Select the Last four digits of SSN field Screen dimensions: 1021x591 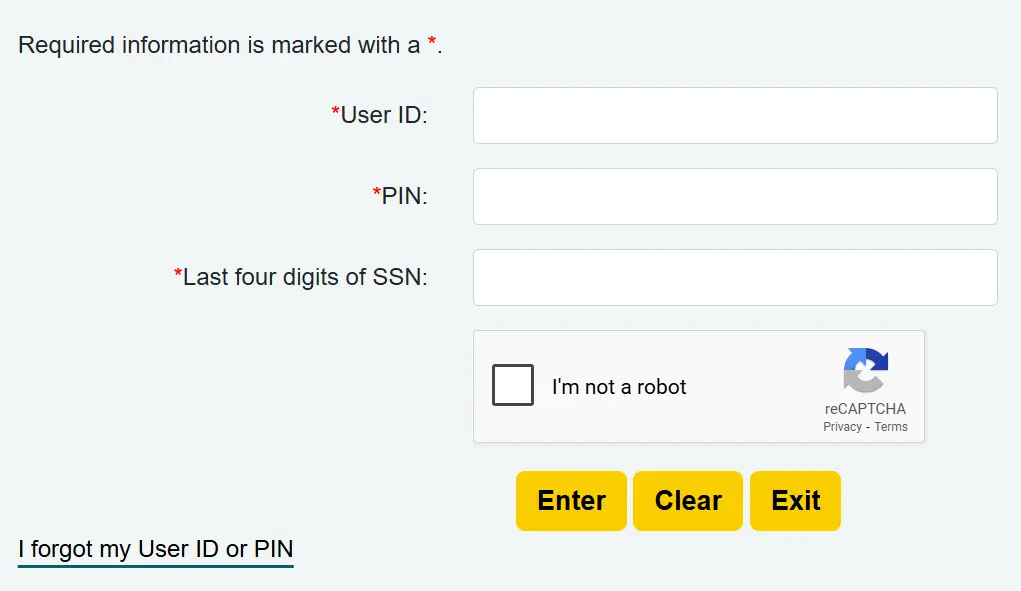pyautogui.click(x=735, y=278)
